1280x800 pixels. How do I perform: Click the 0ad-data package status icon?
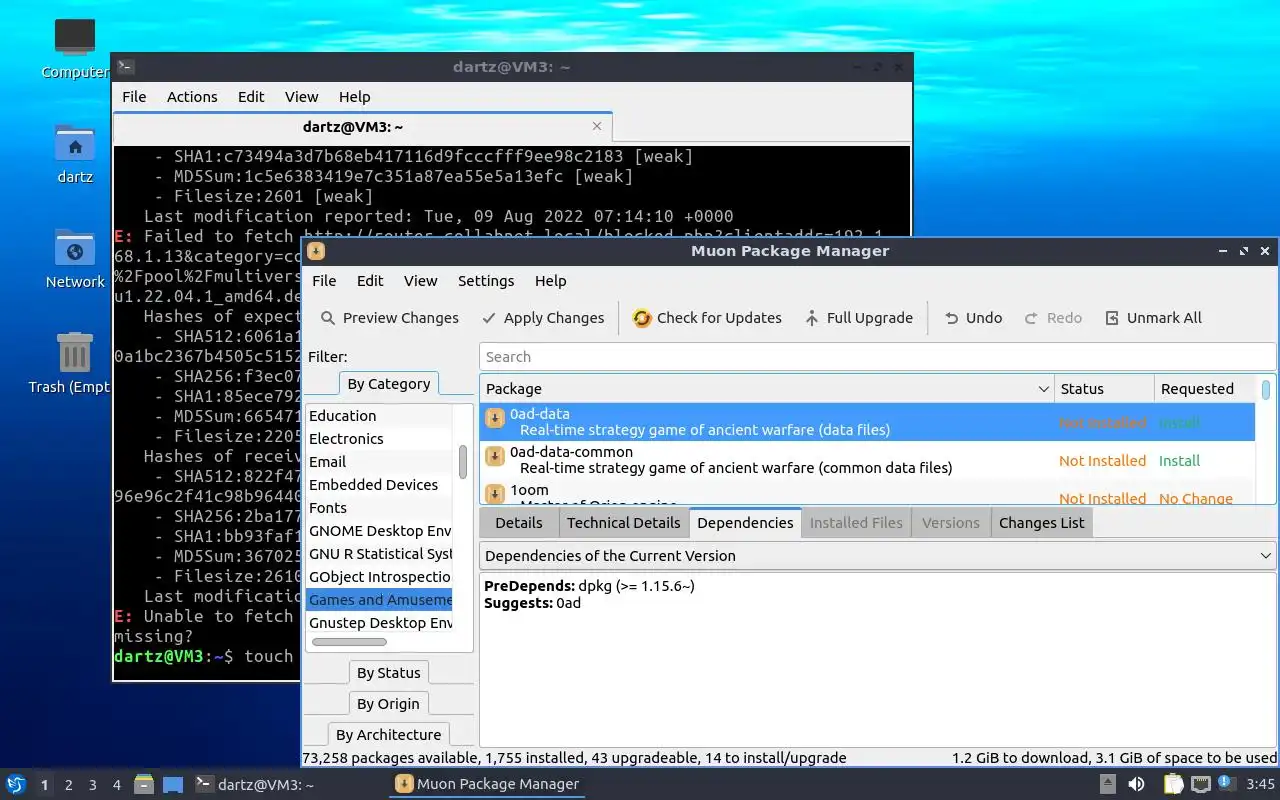click(494, 418)
